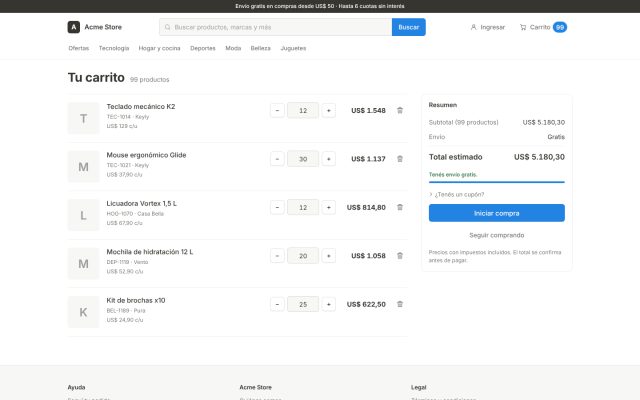Open the Juguetes category
Viewport: 640px width, 400px height.
coord(293,48)
